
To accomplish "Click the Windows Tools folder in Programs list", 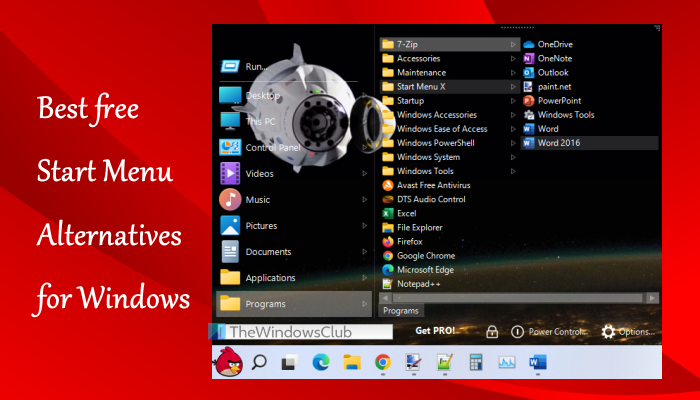I will coord(450,171).
